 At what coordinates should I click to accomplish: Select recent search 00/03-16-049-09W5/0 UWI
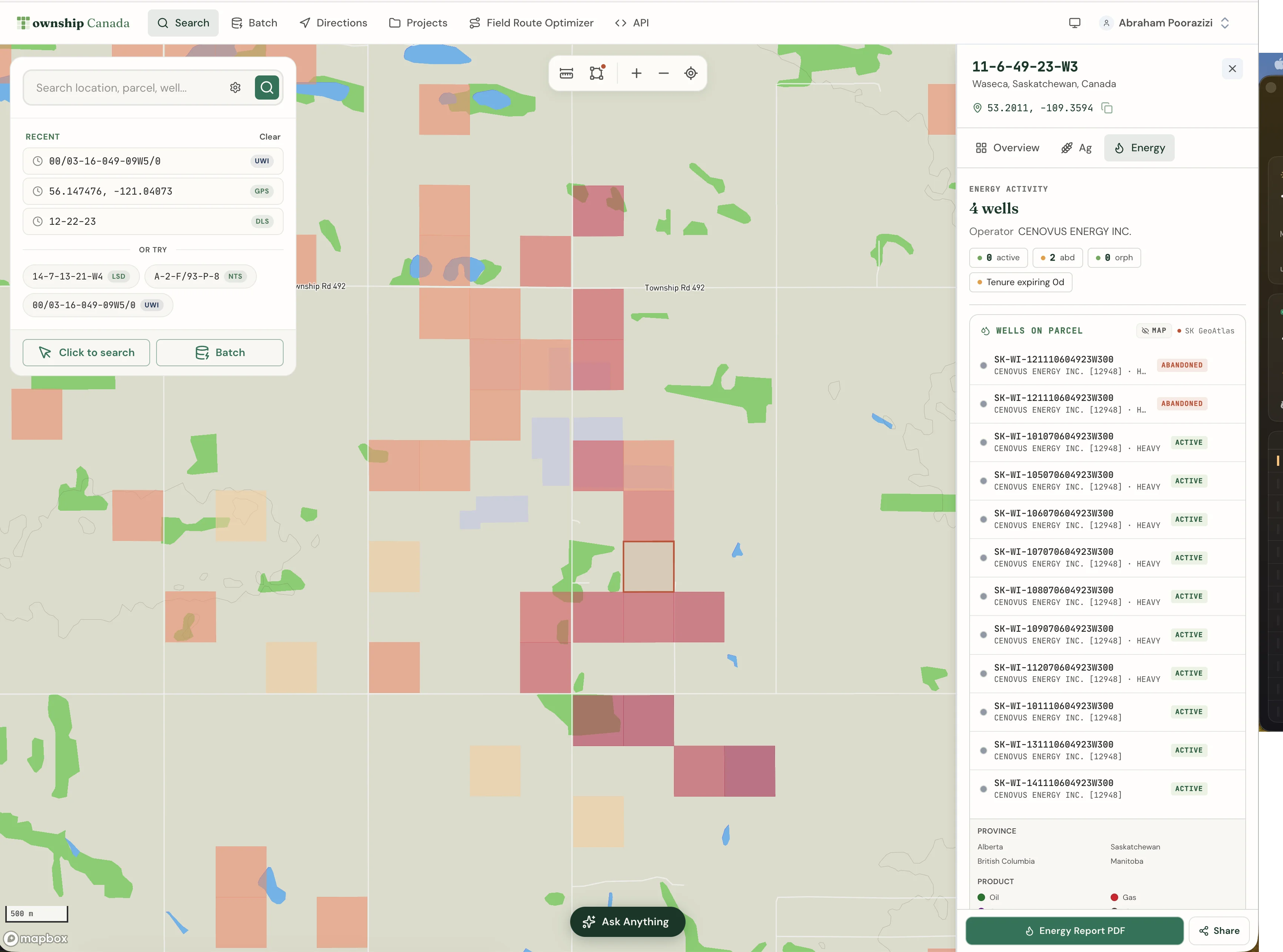click(x=153, y=161)
